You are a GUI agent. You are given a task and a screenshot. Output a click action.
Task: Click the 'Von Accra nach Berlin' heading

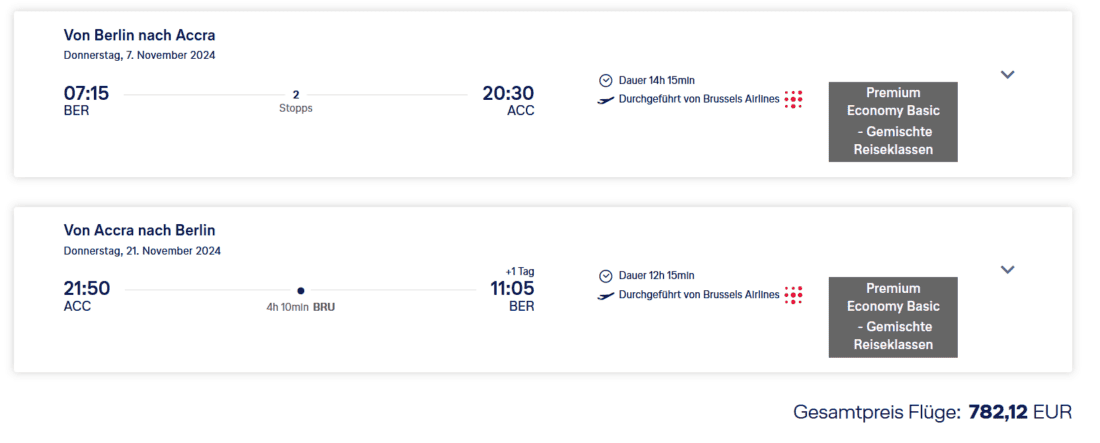(x=139, y=230)
